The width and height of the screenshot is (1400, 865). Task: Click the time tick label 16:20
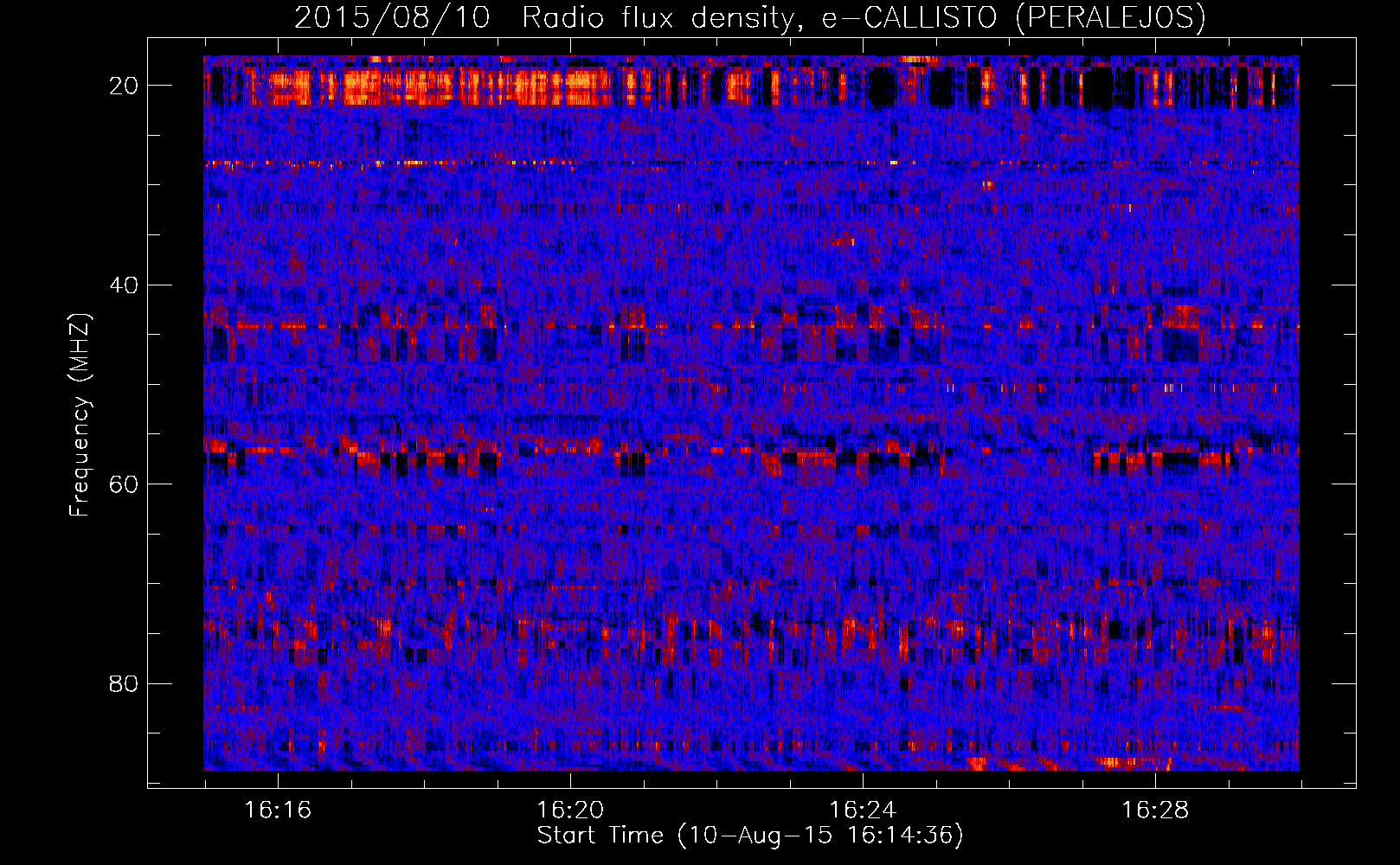click(x=570, y=811)
